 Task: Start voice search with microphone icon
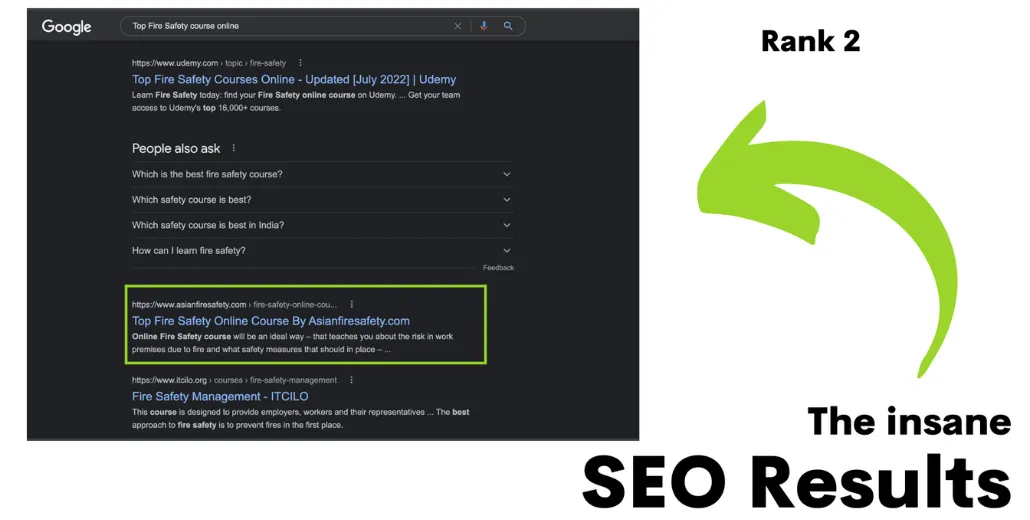point(484,26)
